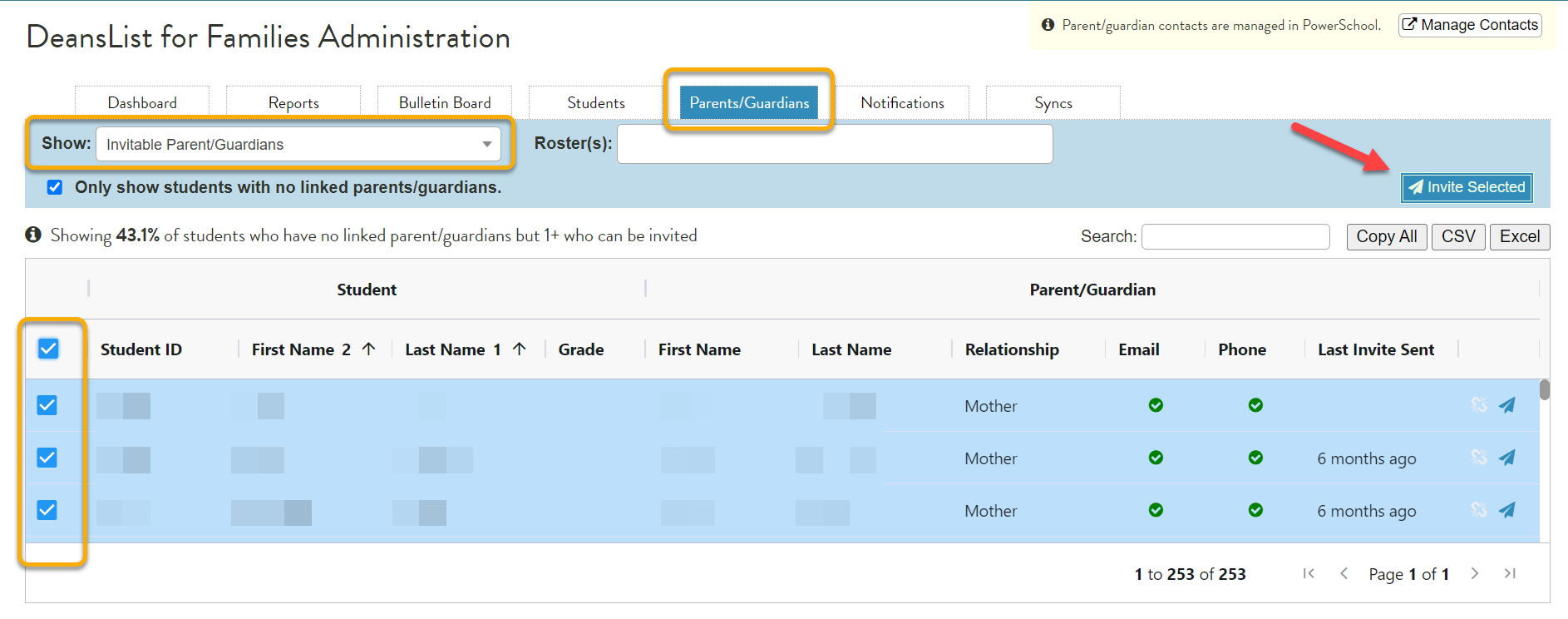Screen dimensions: 1568x619
Task: Go to the previous page of results
Action: 1344,573
